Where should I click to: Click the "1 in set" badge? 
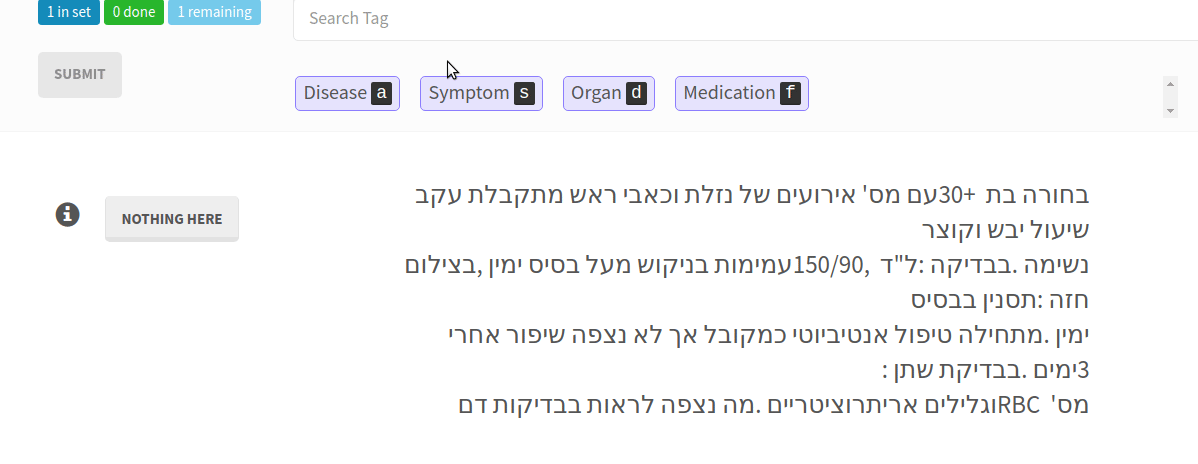tap(69, 12)
